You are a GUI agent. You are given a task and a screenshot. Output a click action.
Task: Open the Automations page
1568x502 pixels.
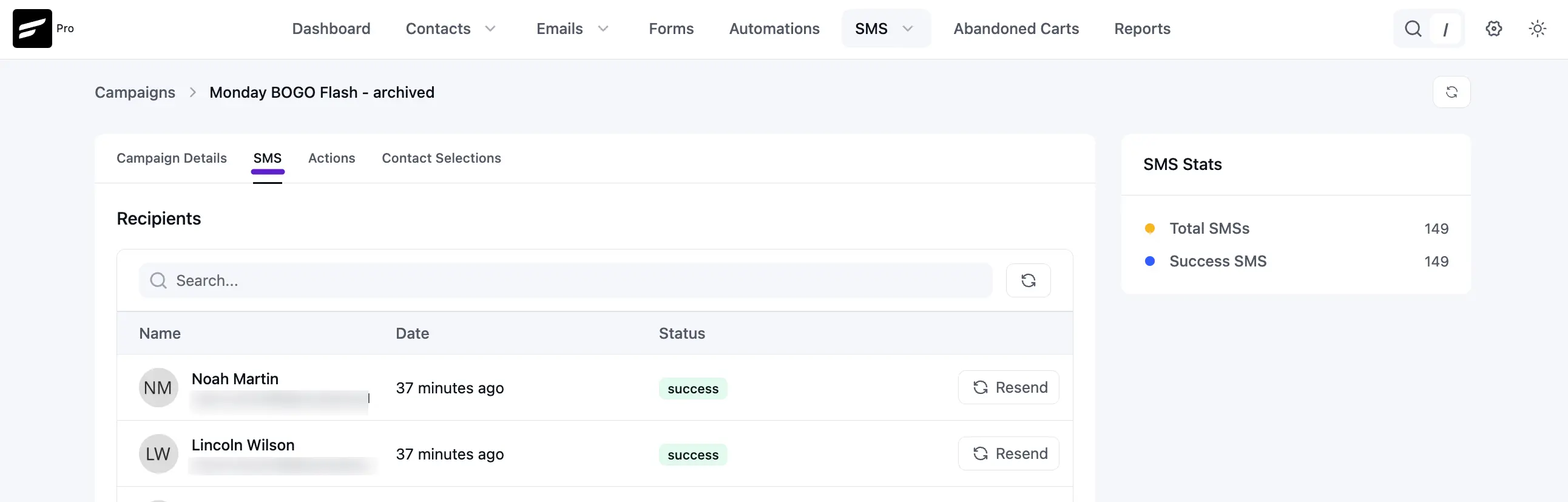click(x=774, y=29)
